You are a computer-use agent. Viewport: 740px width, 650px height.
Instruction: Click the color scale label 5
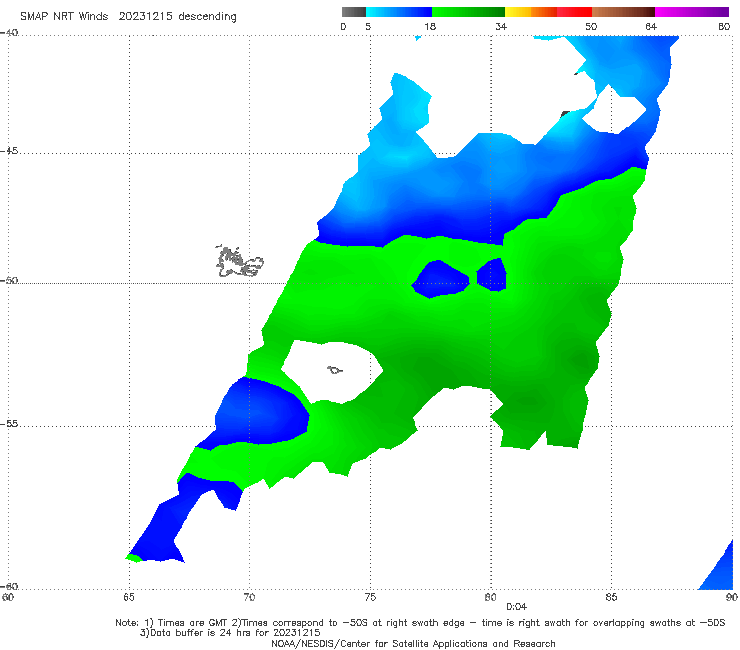pyautogui.click(x=368, y=26)
